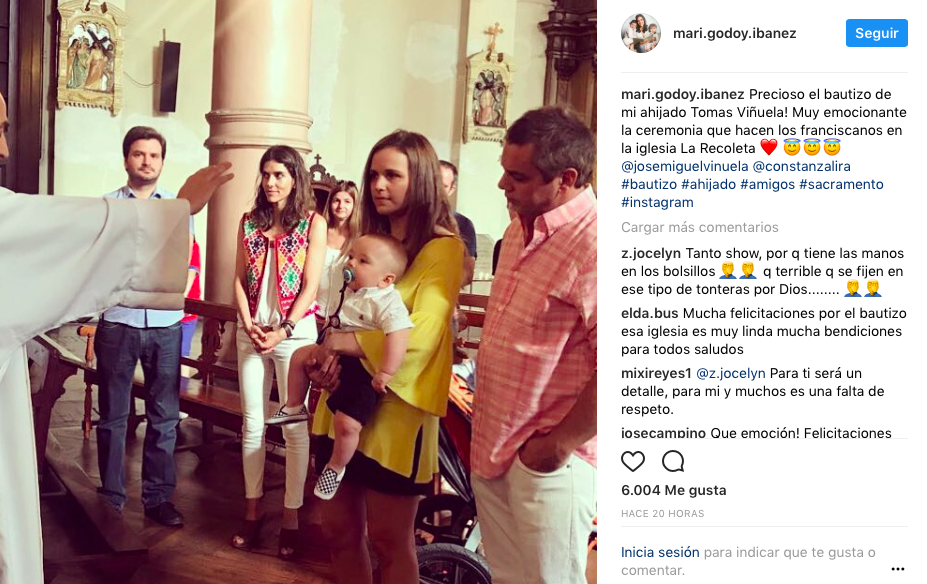Click the baptism photo

[298, 292]
